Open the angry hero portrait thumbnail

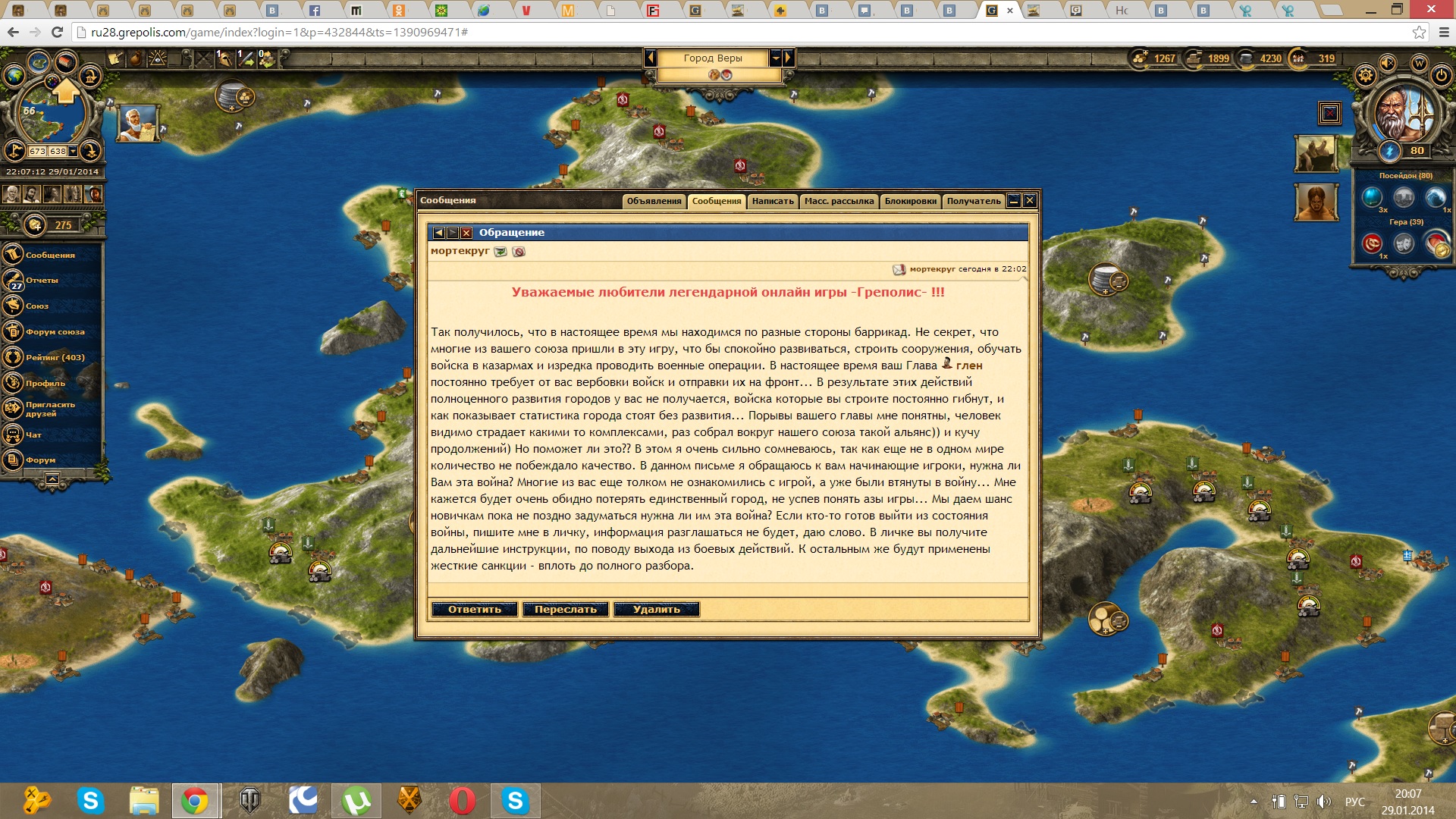coord(1316,202)
